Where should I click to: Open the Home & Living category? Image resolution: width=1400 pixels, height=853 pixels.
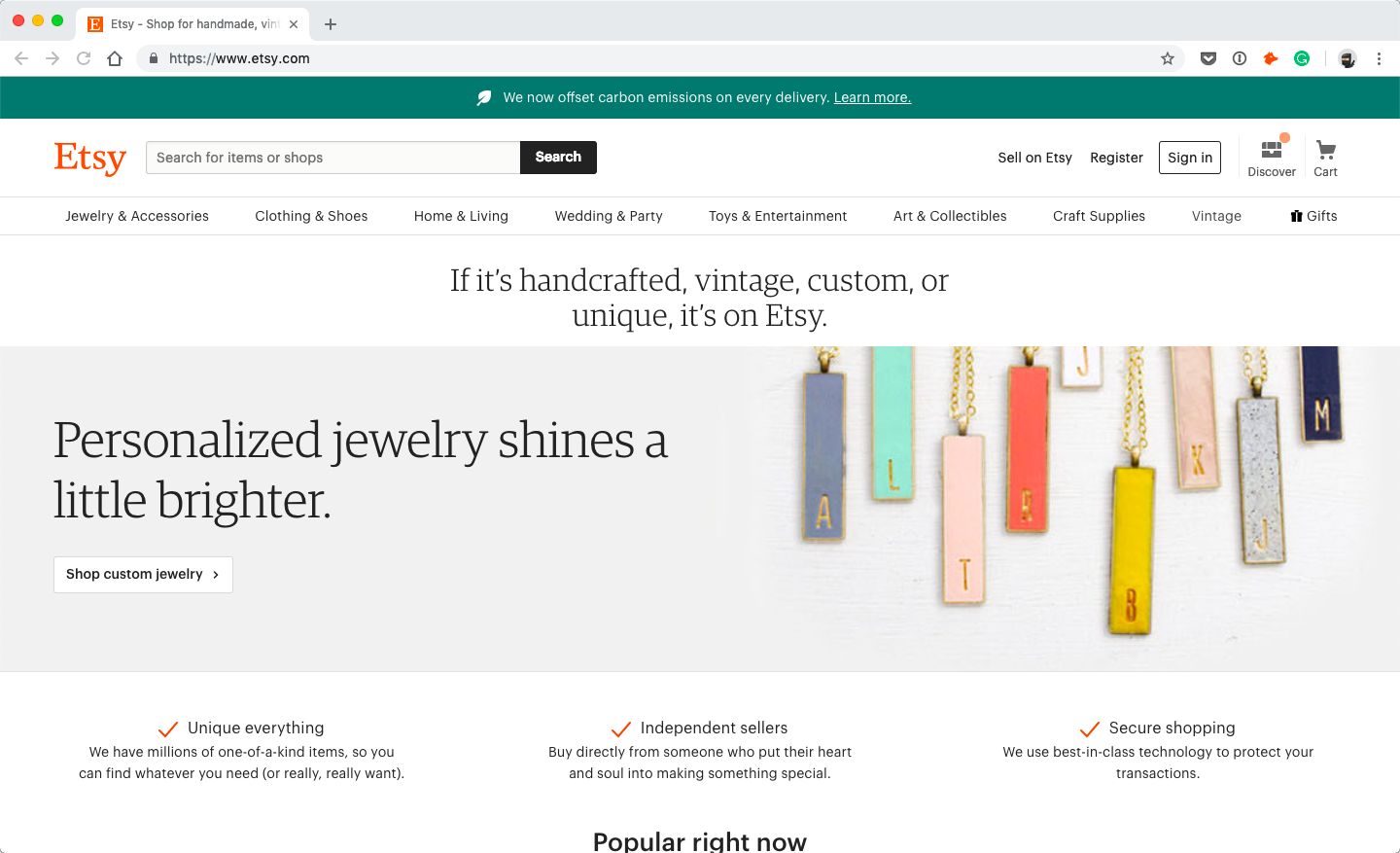[461, 216]
